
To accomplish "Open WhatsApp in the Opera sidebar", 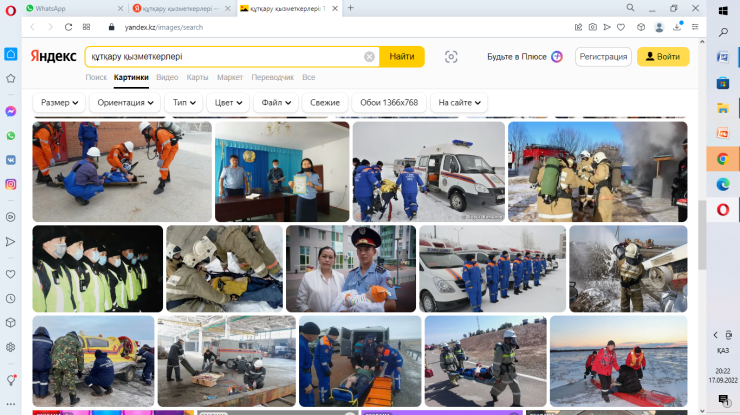I will pyautogui.click(x=10, y=136).
